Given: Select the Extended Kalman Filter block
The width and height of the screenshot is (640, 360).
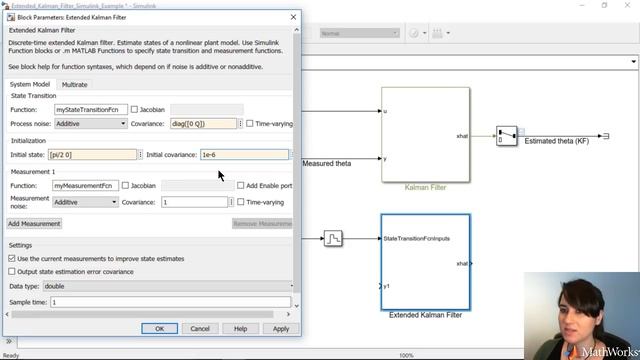Looking at the screenshot, I should pyautogui.click(x=425, y=262).
